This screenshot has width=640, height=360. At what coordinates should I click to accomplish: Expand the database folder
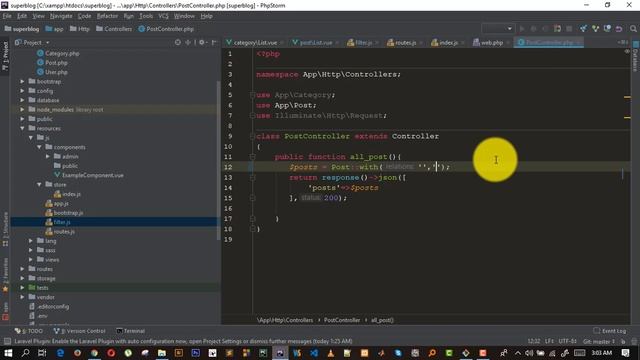(22, 100)
